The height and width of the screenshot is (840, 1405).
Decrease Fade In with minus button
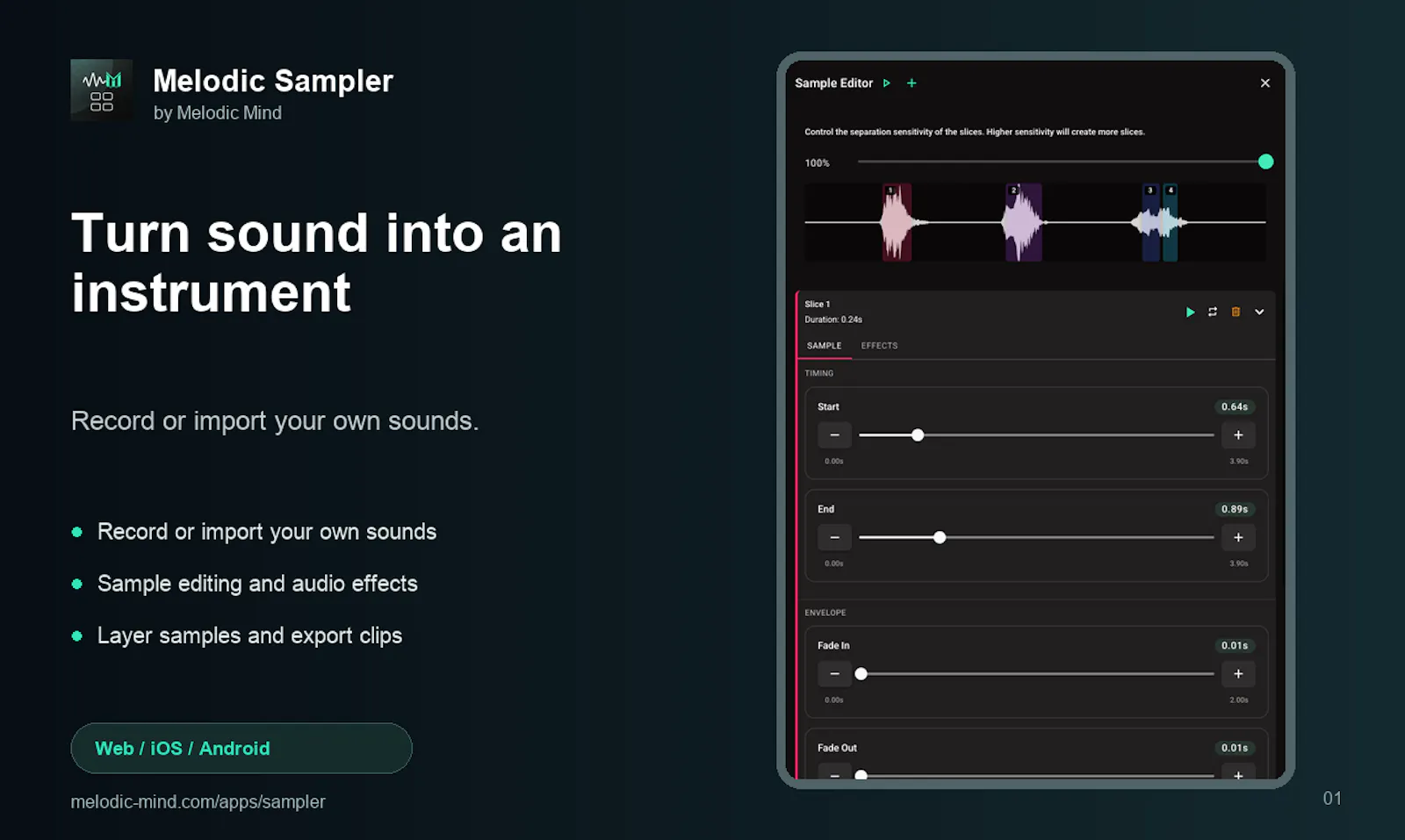click(x=834, y=674)
